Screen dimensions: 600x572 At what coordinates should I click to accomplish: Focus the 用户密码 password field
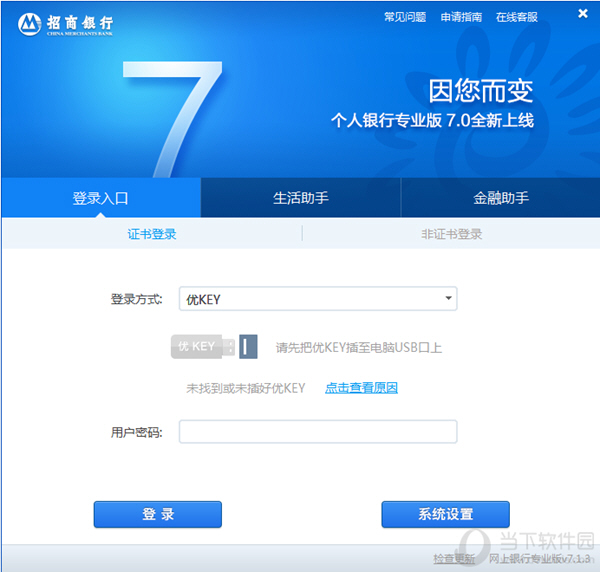[318, 432]
